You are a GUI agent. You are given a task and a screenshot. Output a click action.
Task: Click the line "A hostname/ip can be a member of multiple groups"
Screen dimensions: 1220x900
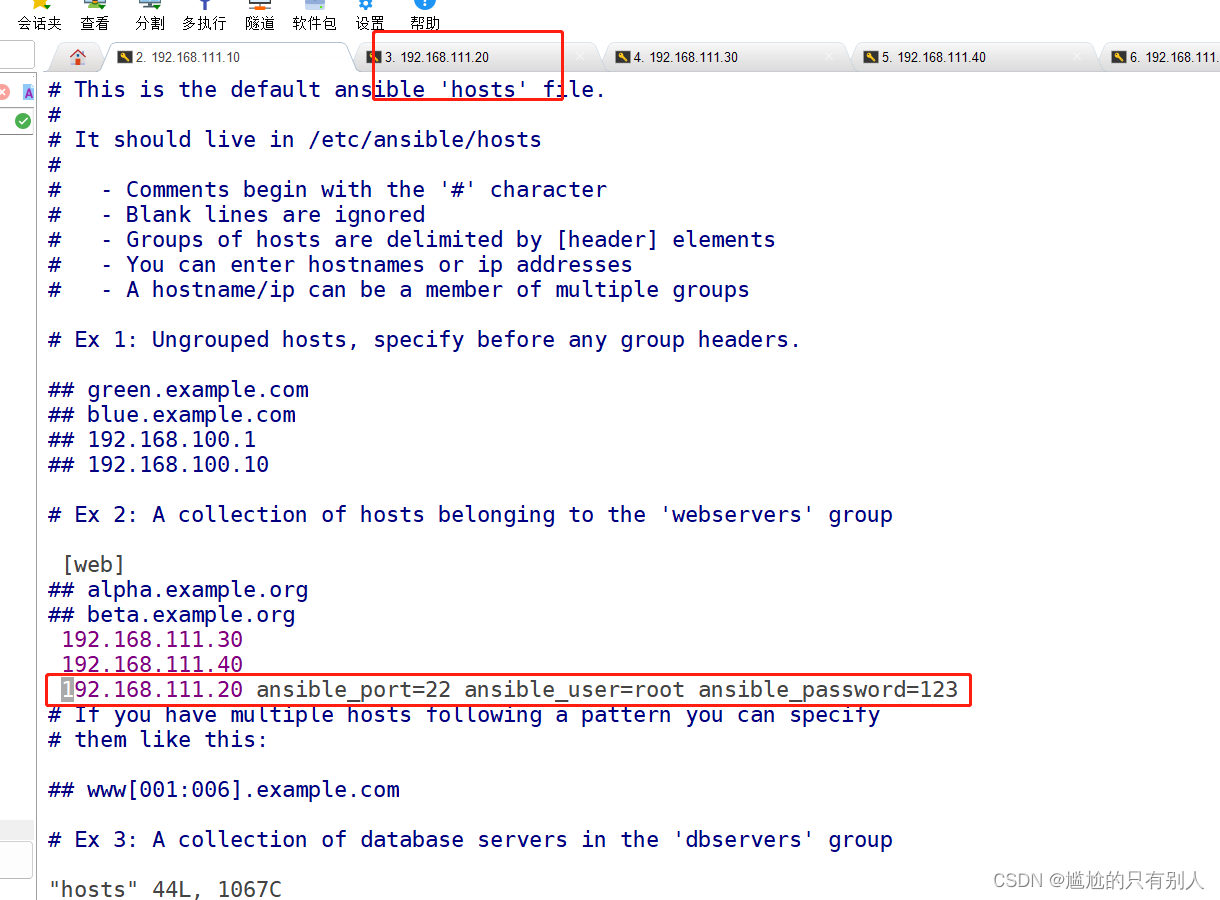(438, 290)
